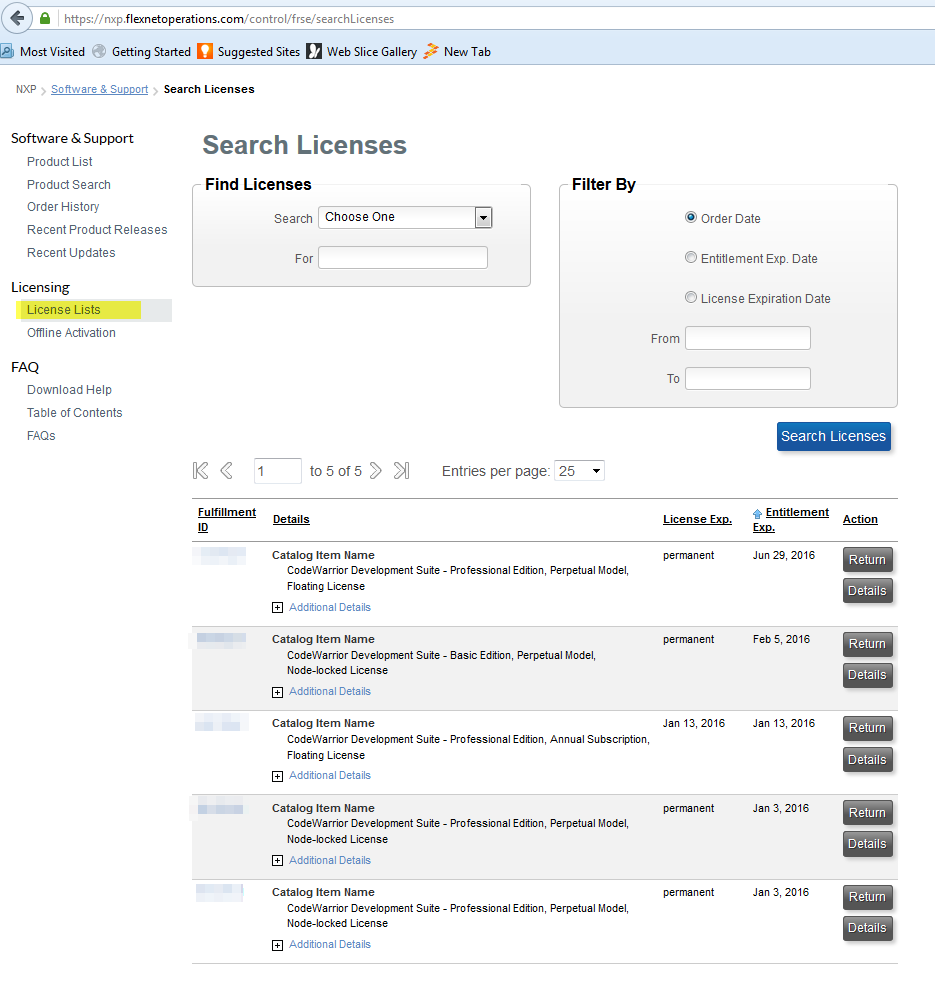Click the Action column header
Viewport: 935px width, 989px height.
pos(860,519)
